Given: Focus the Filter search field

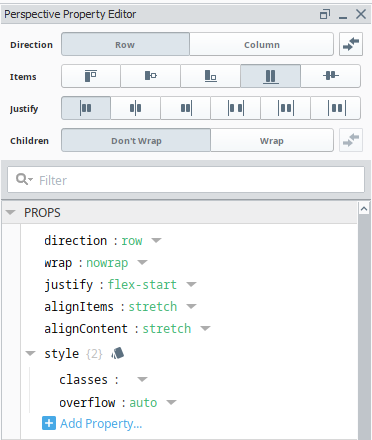Looking at the screenshot, I should 186,180.
